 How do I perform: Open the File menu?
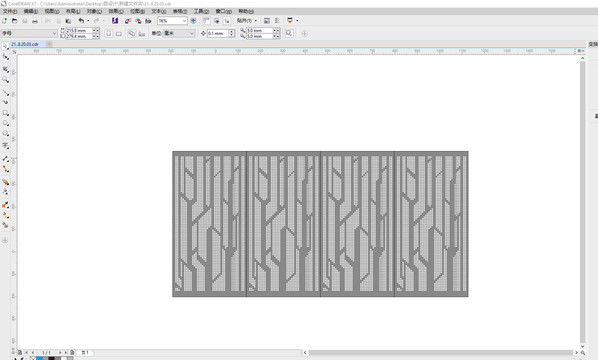(x=10, y=11)
